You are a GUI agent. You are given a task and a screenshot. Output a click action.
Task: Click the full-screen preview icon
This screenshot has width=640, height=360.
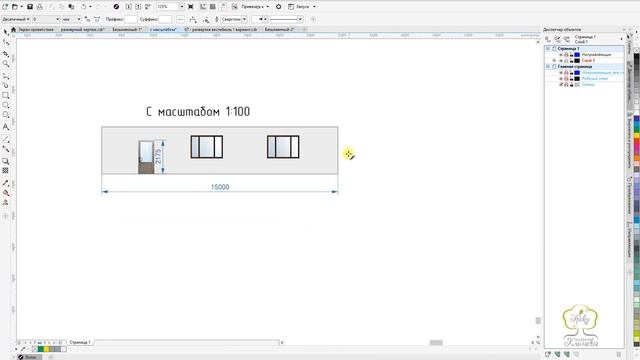click(191, 7)
